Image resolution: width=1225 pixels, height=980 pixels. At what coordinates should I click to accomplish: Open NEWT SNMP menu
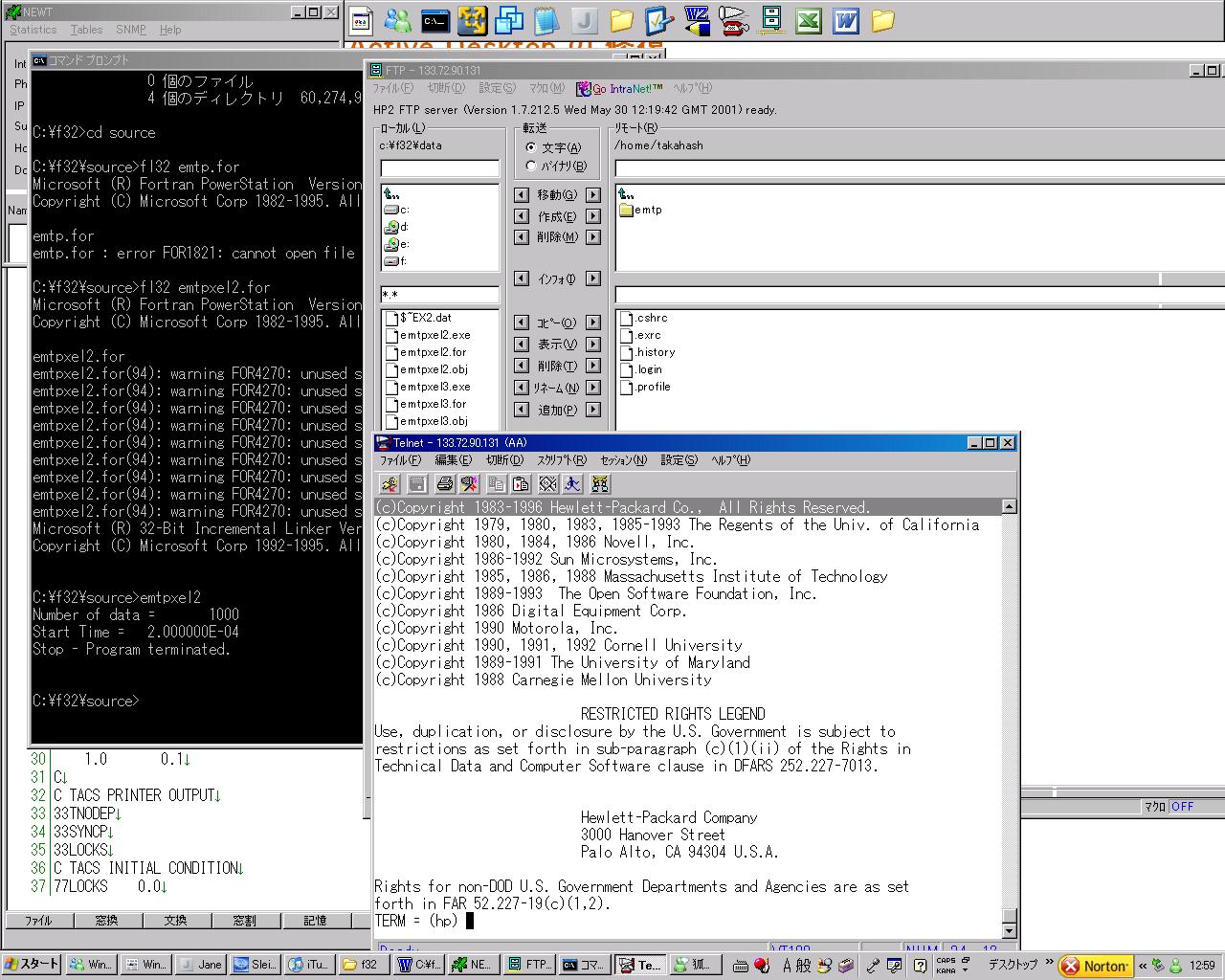pos(131,30)
